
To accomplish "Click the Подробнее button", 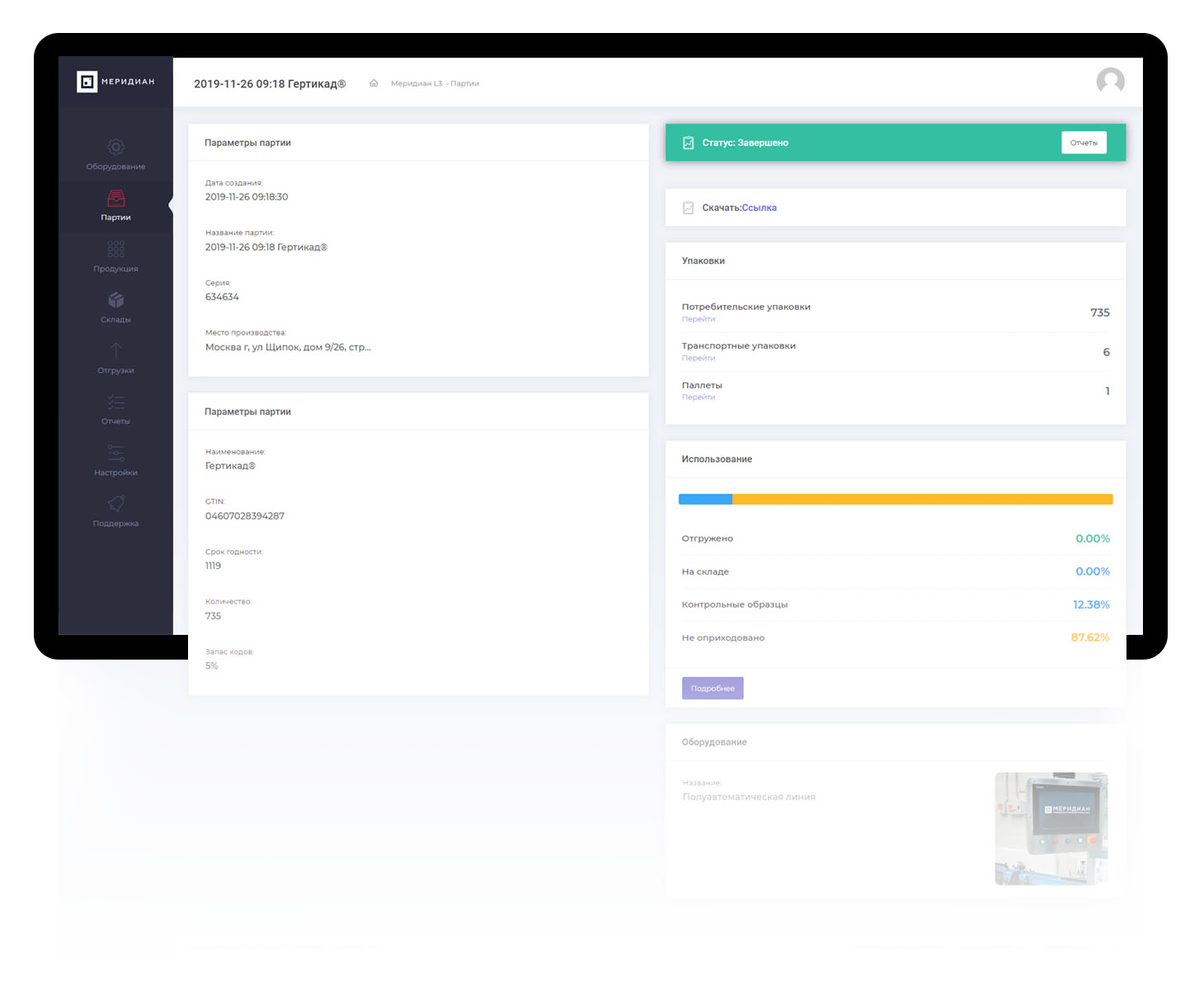I will pos(713,688).
